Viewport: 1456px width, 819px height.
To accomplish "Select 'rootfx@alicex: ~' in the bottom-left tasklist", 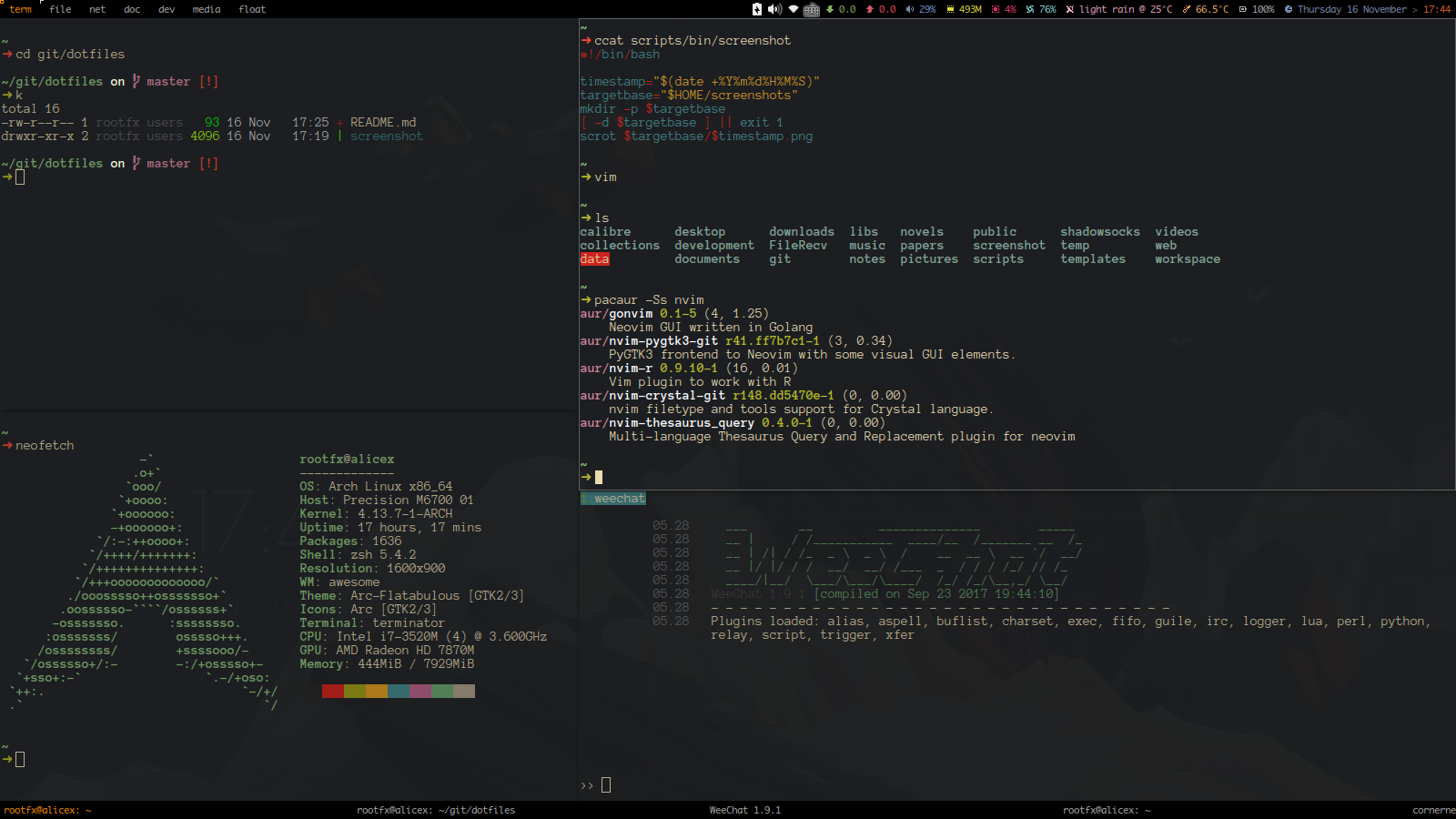I will (x=48, y=810).
